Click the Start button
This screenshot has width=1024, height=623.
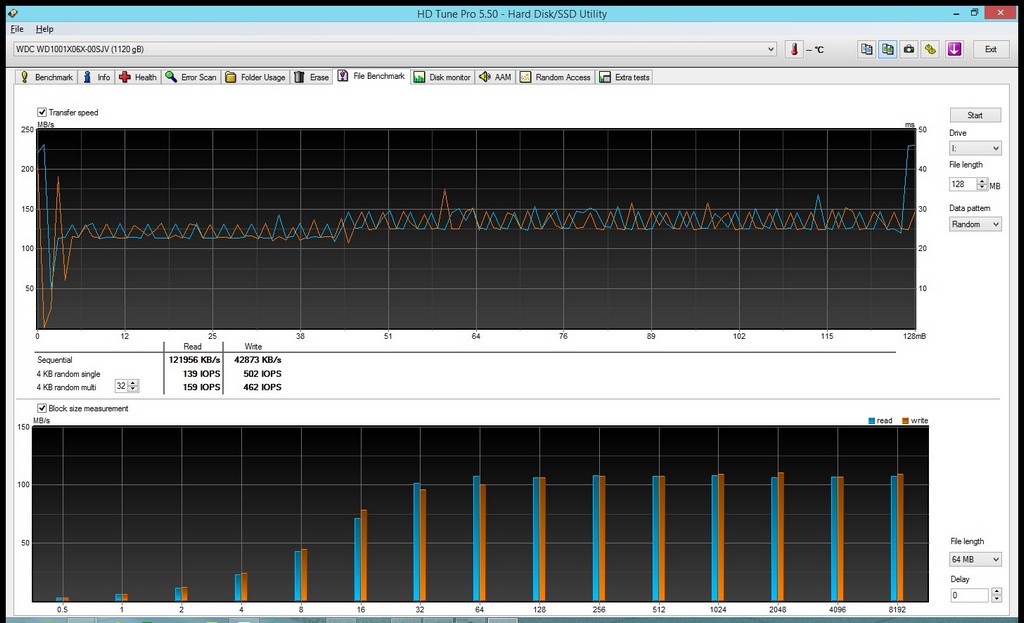(975, 115)
